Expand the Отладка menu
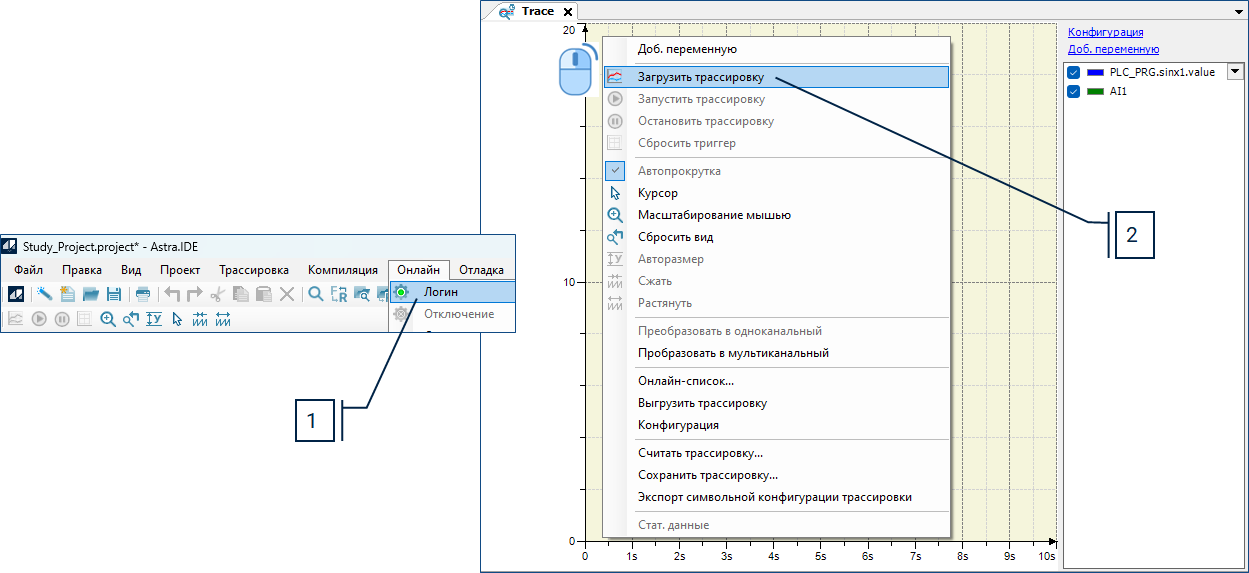The width and height of the screenshot is (1249, 573). point(481,270)
